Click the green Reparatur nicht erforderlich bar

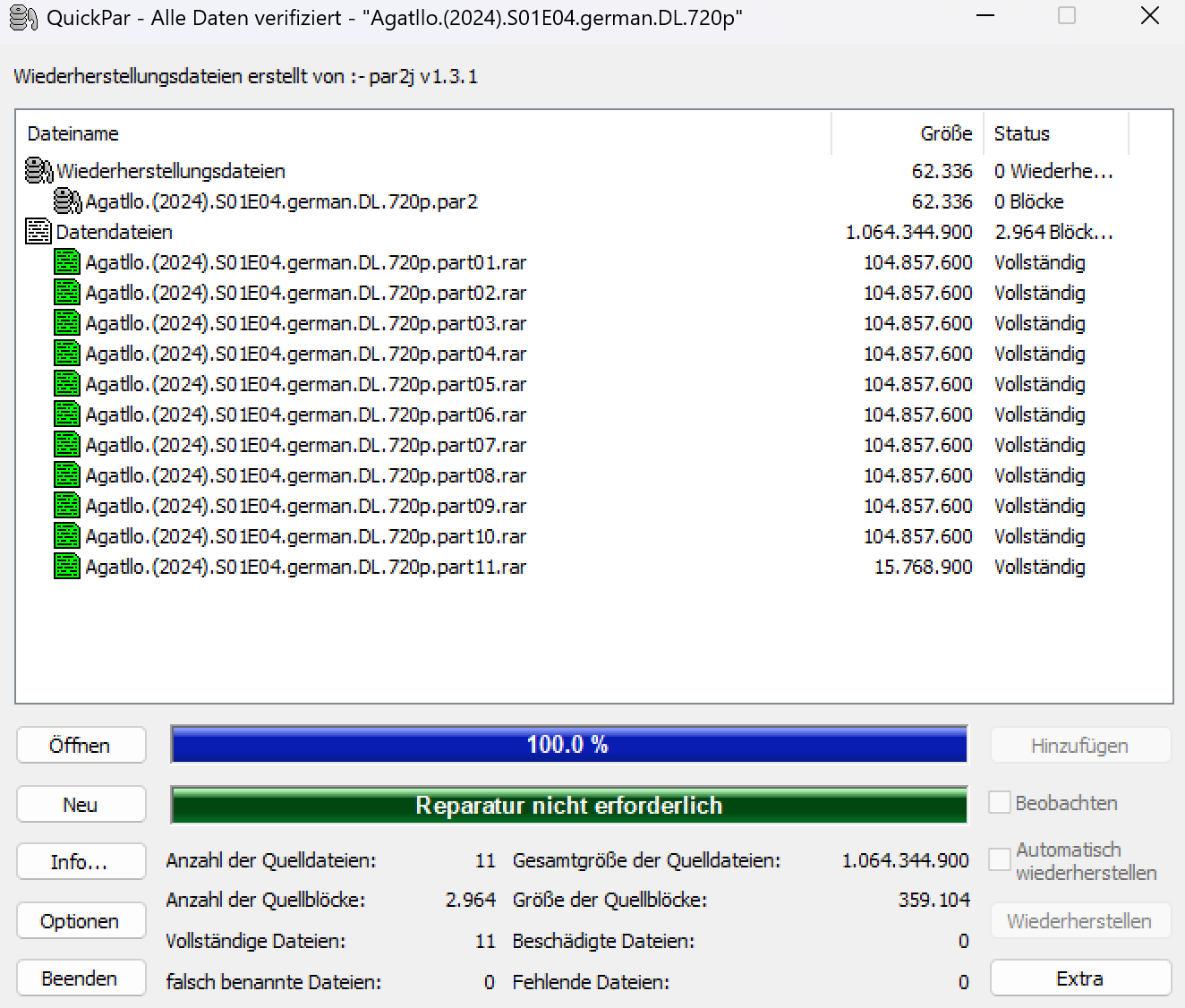pos(569,806)
